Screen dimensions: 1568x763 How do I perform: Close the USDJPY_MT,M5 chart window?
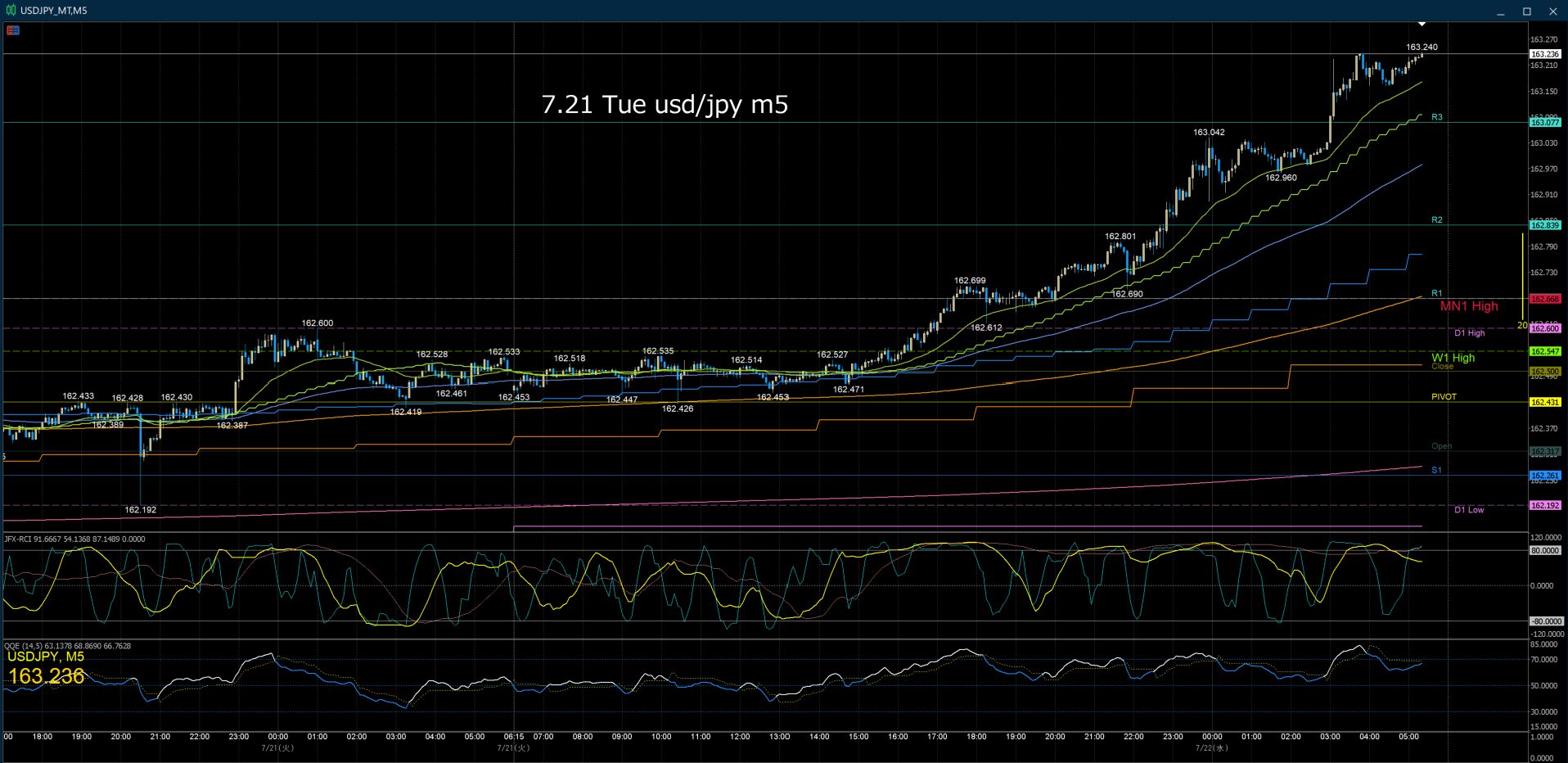coord(1553,11)
